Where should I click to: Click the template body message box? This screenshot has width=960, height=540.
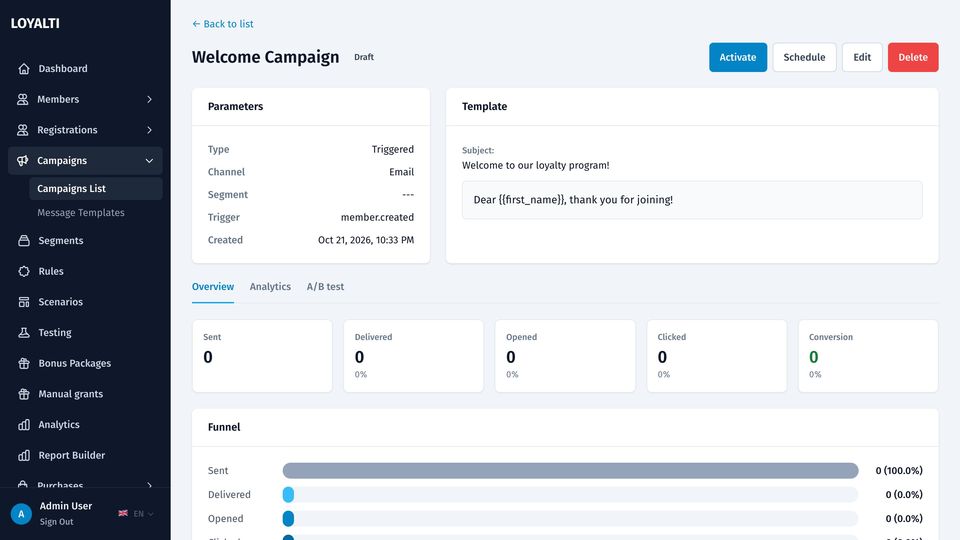tap(692, 200)
